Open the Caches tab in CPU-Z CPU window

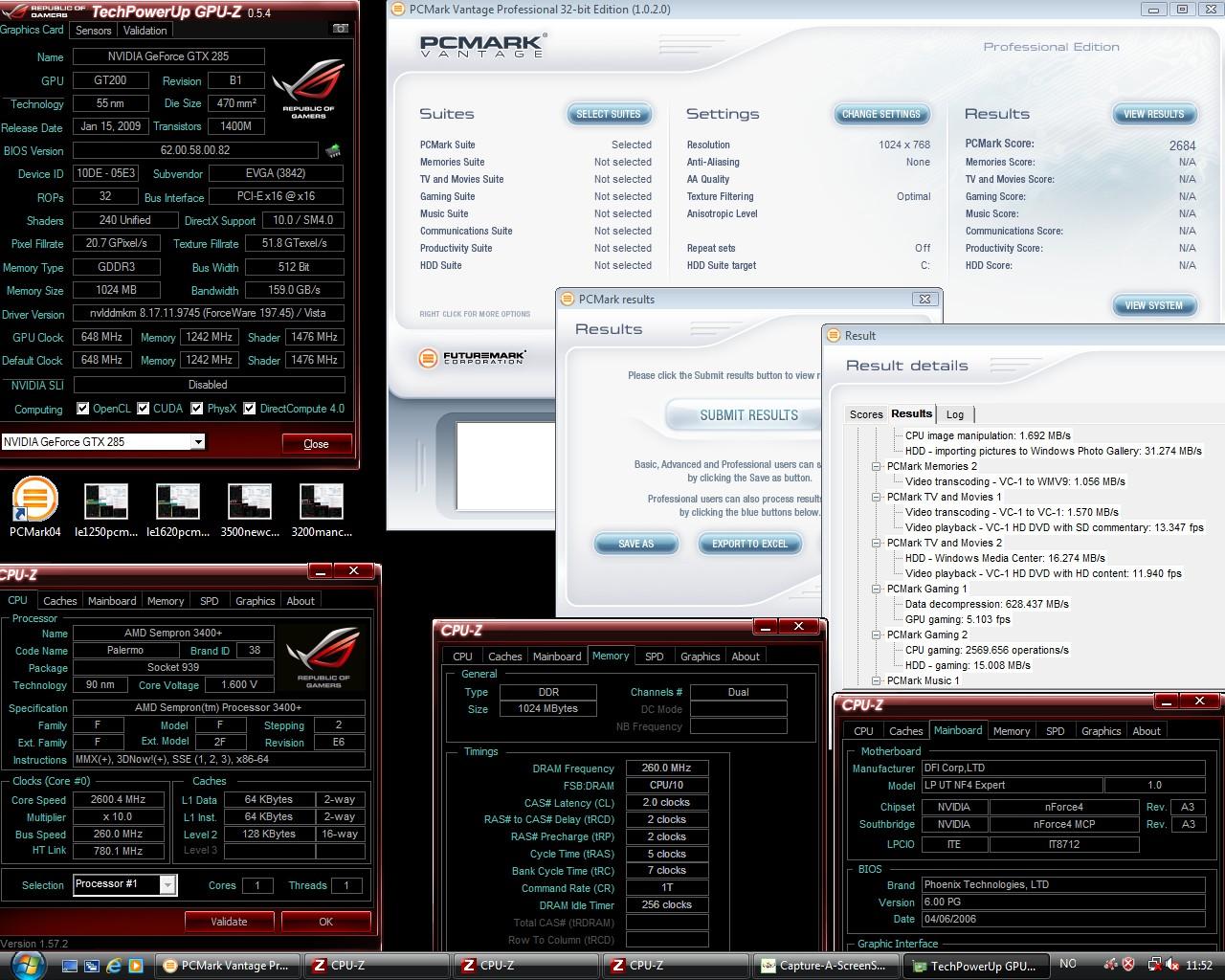tap(59, 601)
